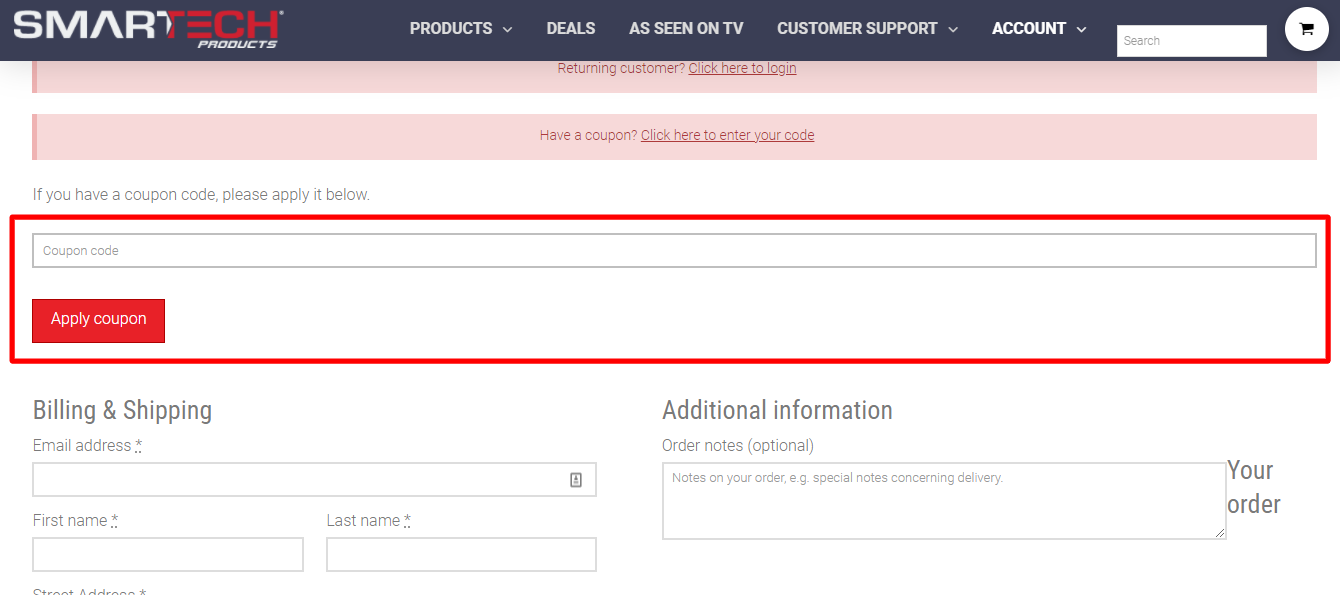Expand the Customer Support menu
The height and width of the screenshot is (595, 1340).
tap(867, 29)
